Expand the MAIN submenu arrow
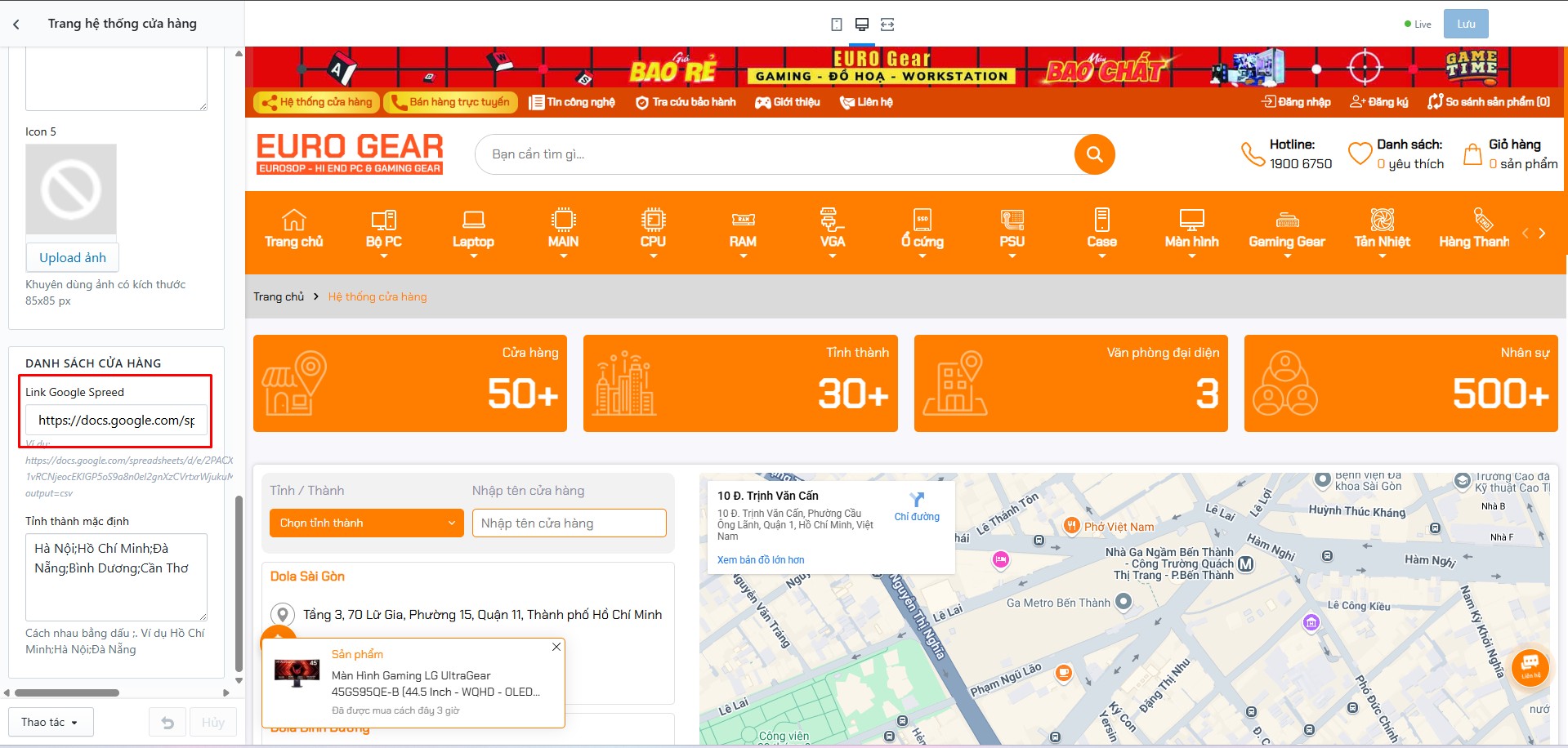This screenshot has height=748, width=1568. pos(564,256)
